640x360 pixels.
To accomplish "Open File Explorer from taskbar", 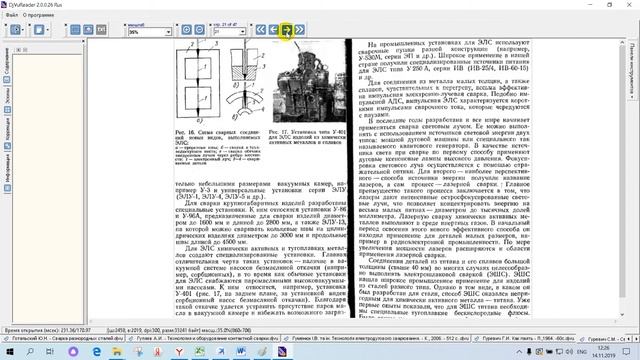I will (x=117, y=351).
